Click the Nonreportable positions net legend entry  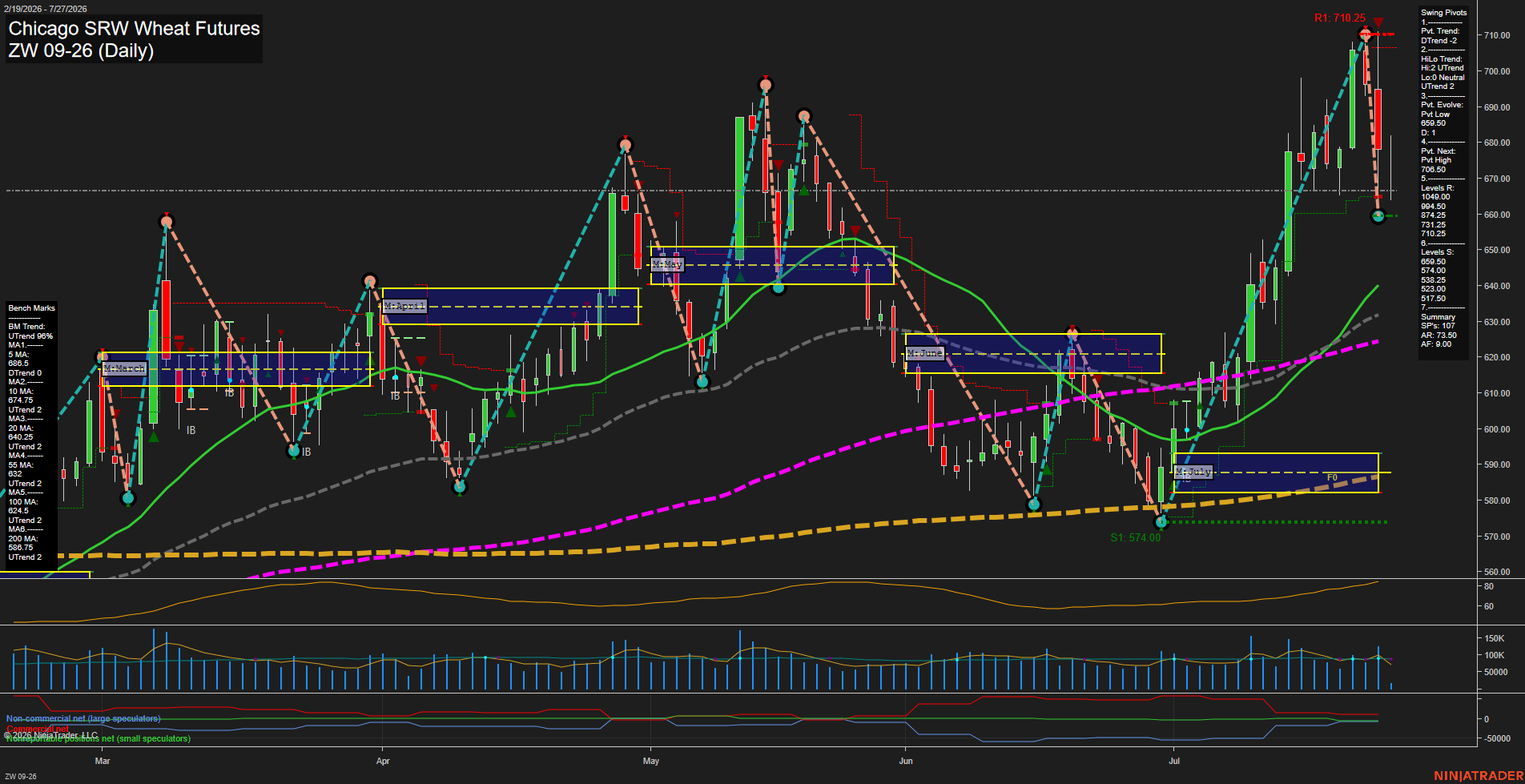[99, 739]
